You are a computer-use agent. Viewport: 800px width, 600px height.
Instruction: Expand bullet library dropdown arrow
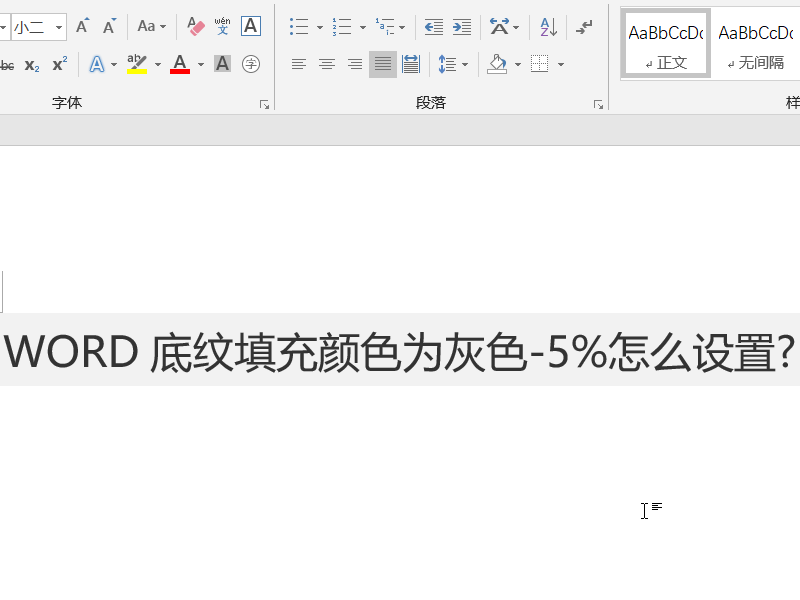pos(320,27)
